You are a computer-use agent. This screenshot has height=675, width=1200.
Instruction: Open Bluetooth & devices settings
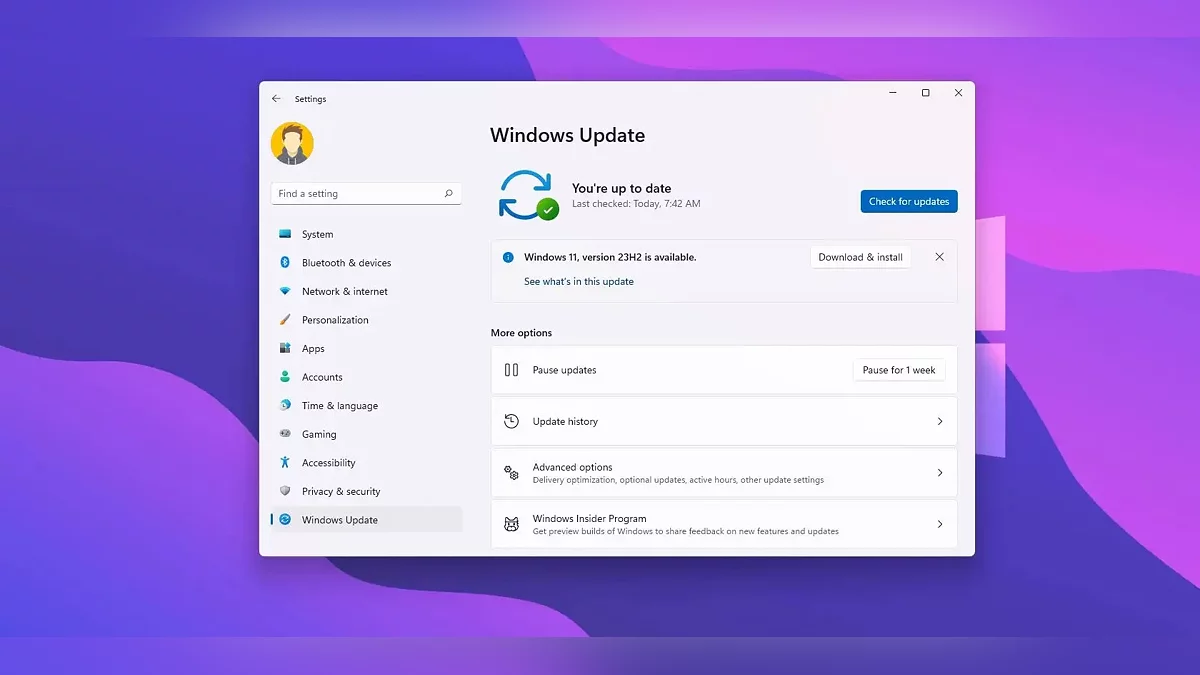[x=366, y=263]
